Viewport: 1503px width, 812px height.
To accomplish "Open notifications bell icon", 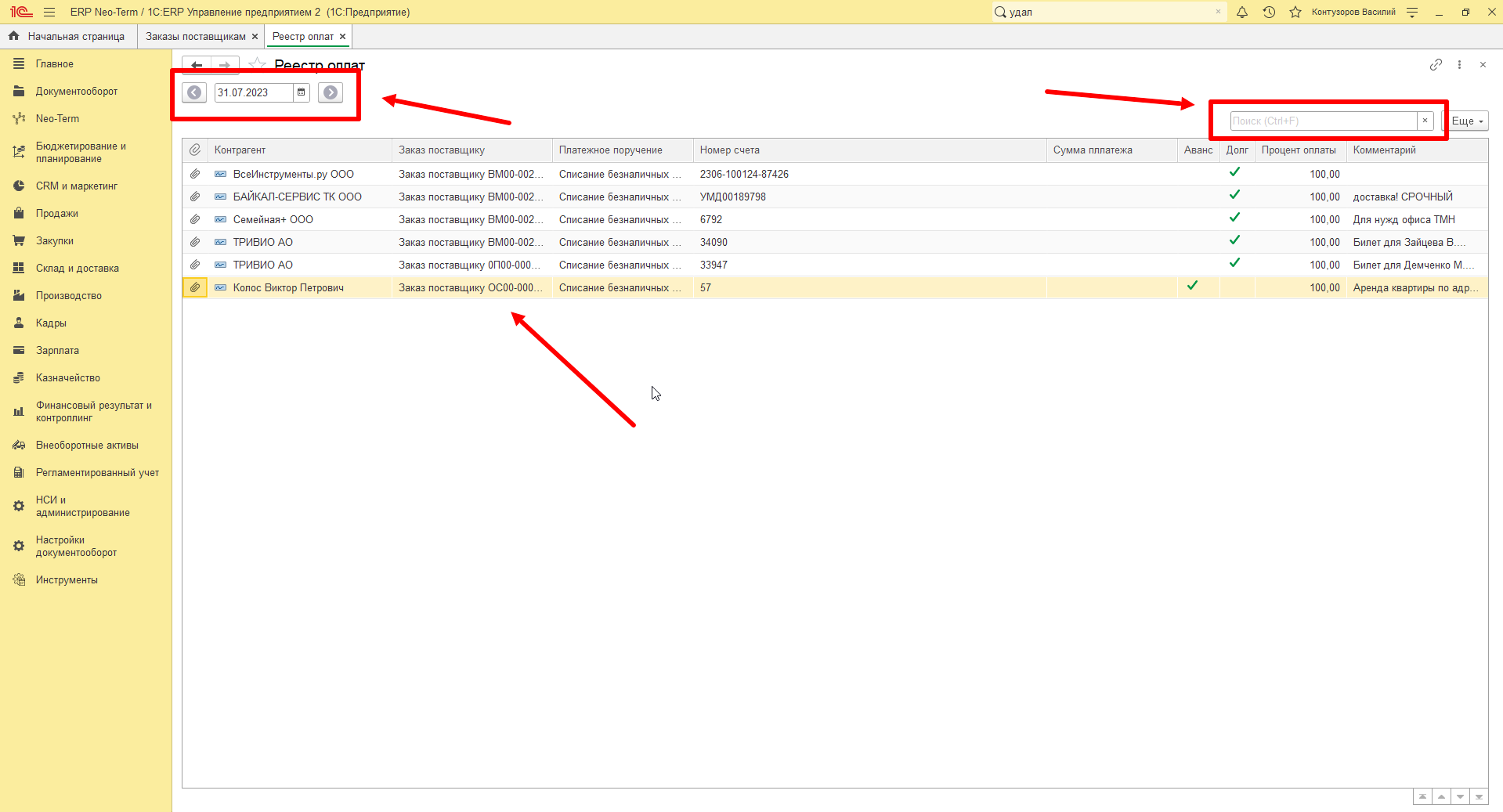I will pyautogui.click(x=1242, y=12).
